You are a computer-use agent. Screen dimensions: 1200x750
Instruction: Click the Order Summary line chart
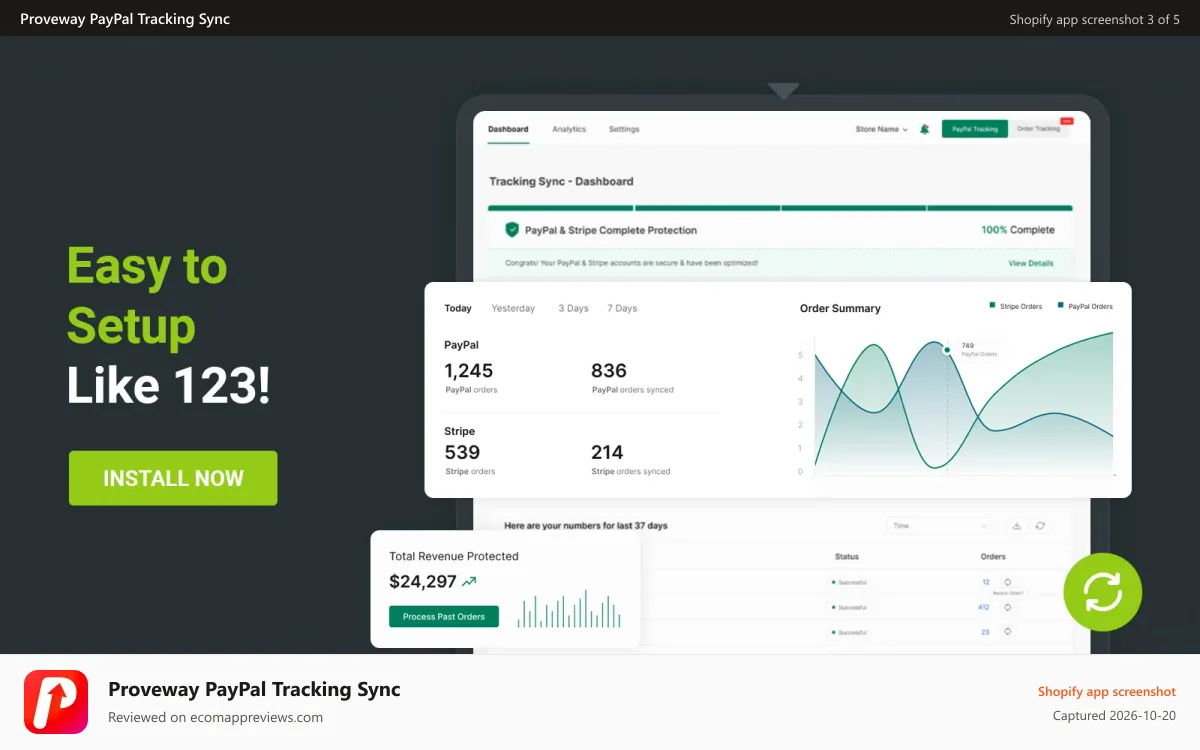pyautogui.click(x=963, y=402)
